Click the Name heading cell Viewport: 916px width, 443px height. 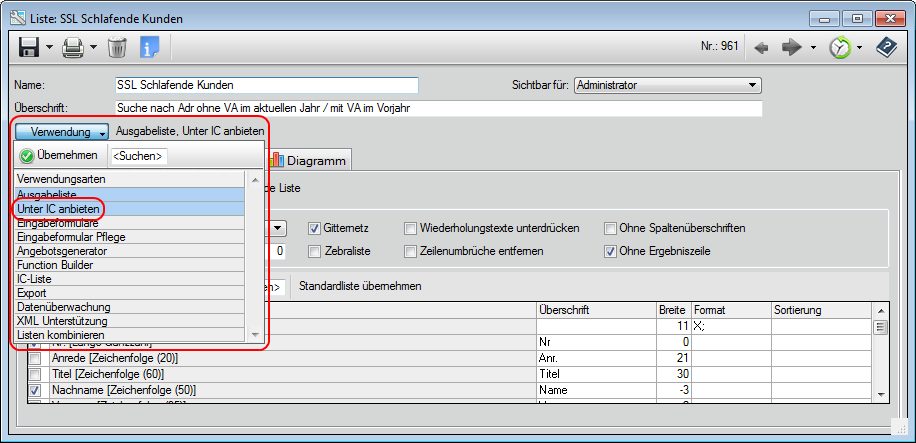595,390
